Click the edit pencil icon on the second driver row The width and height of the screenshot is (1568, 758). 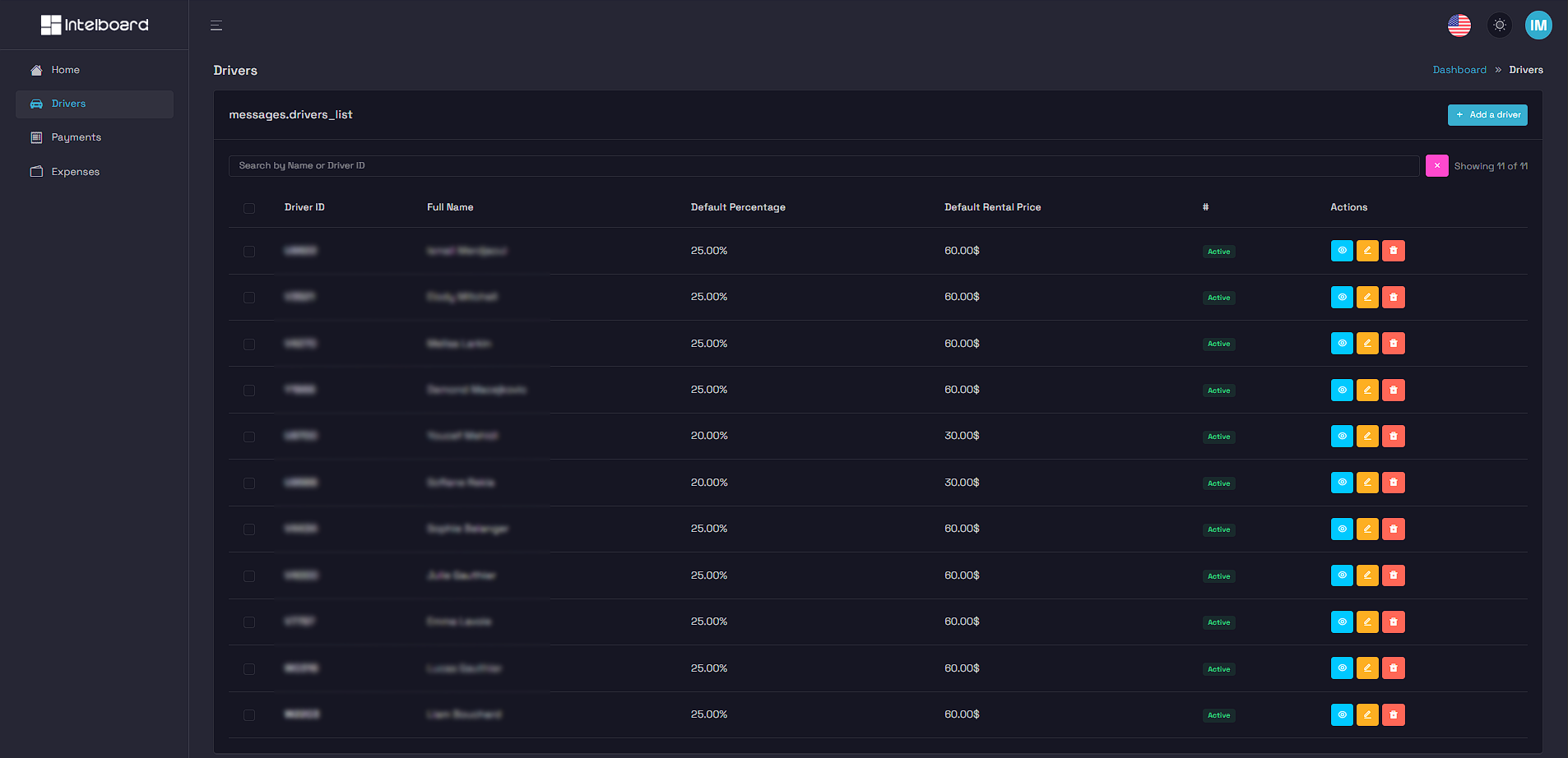pyautogui.click(x=1367, y=297)
